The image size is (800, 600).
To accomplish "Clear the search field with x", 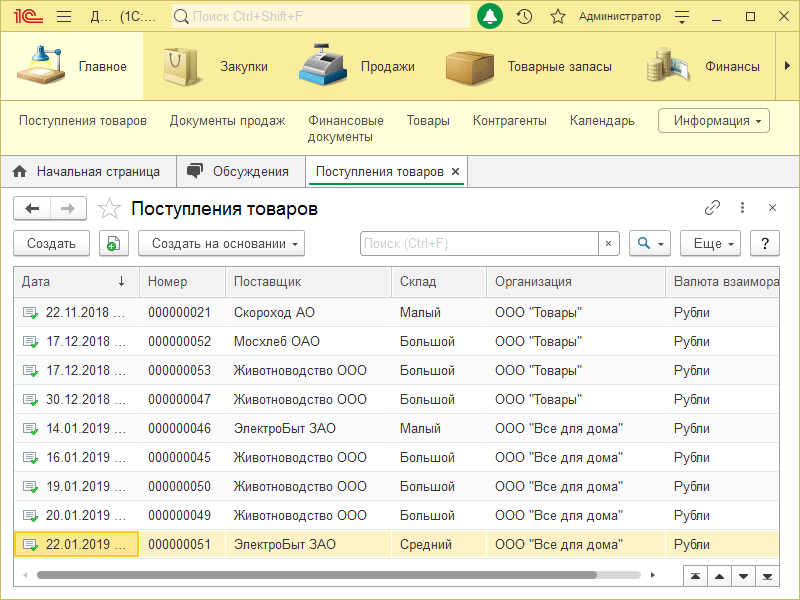I will click(x=609, y=243).
